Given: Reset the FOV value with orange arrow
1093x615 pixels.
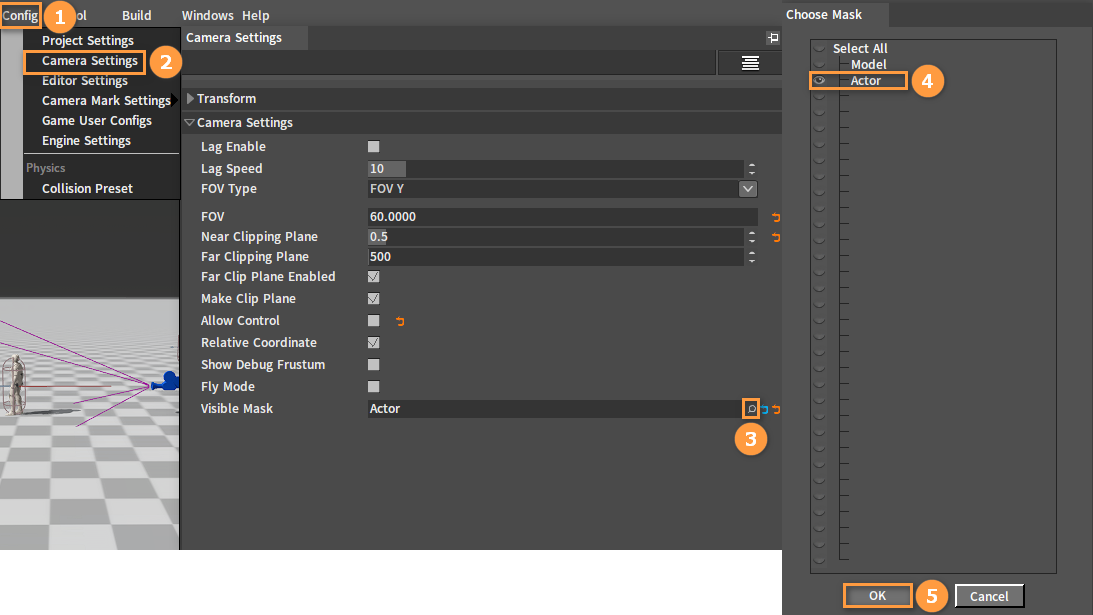Looking at the screenshot, I should [x=775, y=217].
